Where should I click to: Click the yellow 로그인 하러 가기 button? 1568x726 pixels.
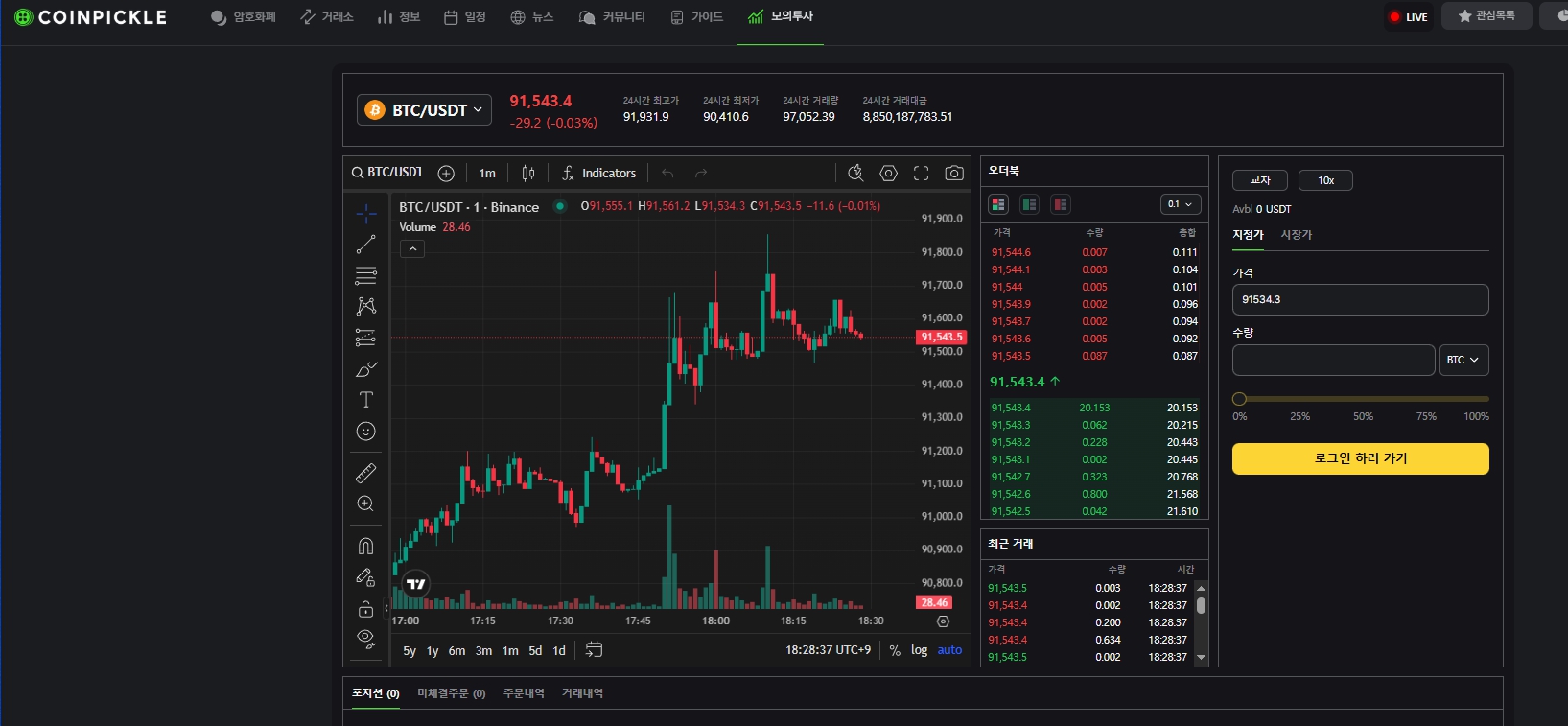point(1360,458)
